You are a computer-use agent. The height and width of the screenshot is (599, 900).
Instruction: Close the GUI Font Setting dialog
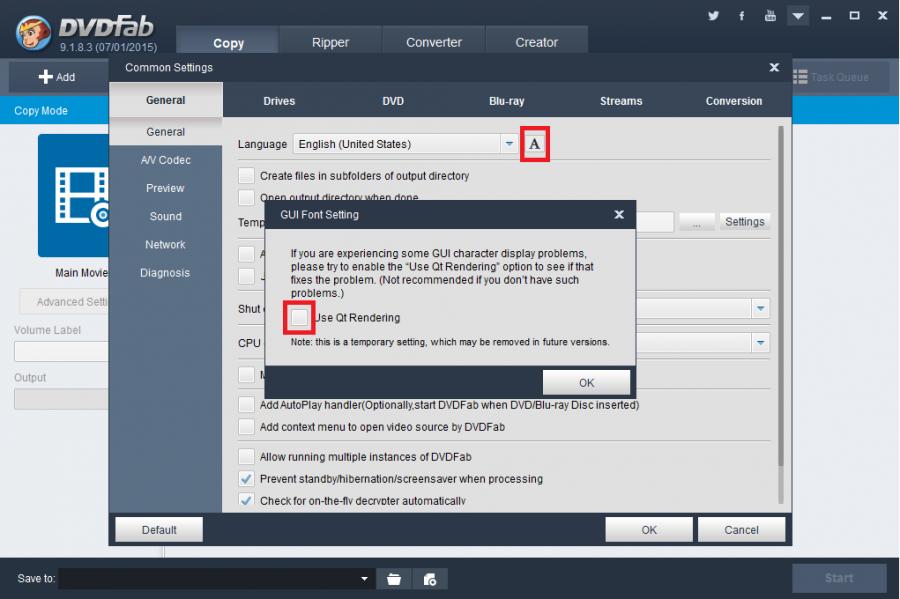tap(619, 214)
